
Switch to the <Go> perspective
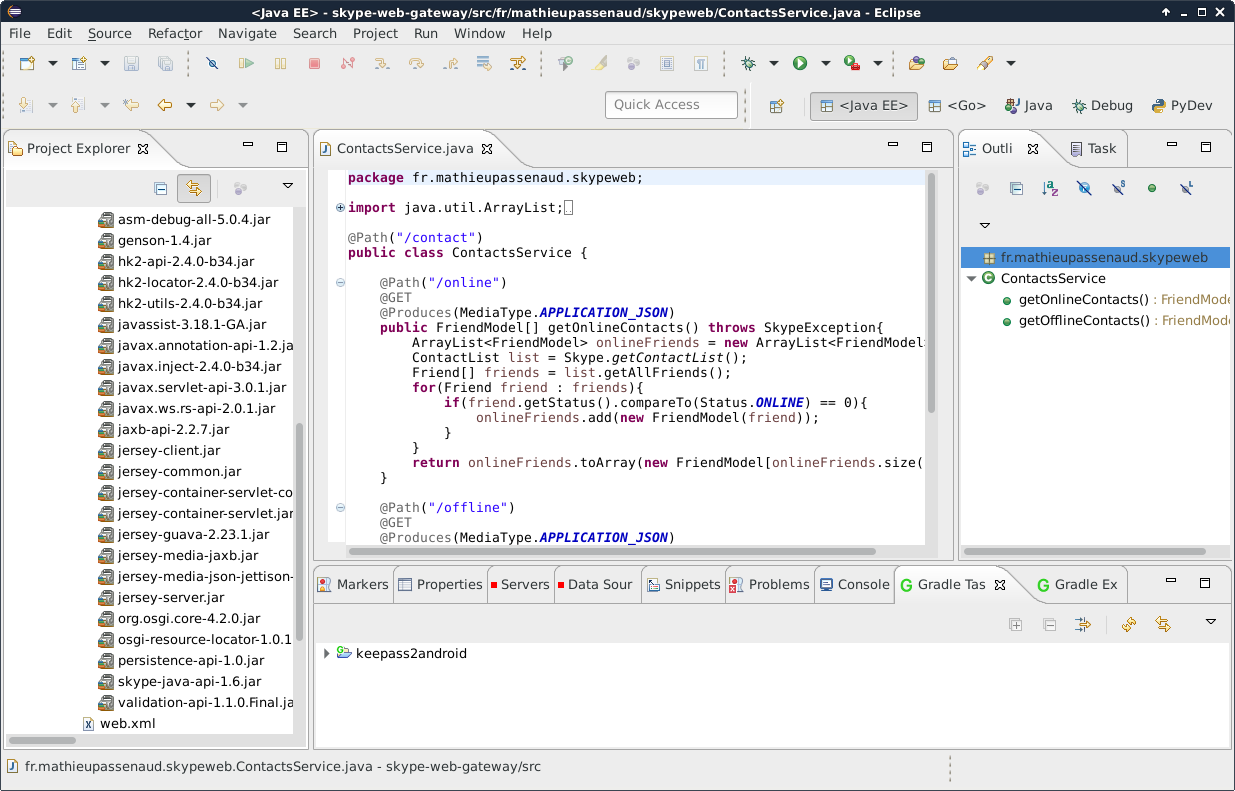pos(957,106)
